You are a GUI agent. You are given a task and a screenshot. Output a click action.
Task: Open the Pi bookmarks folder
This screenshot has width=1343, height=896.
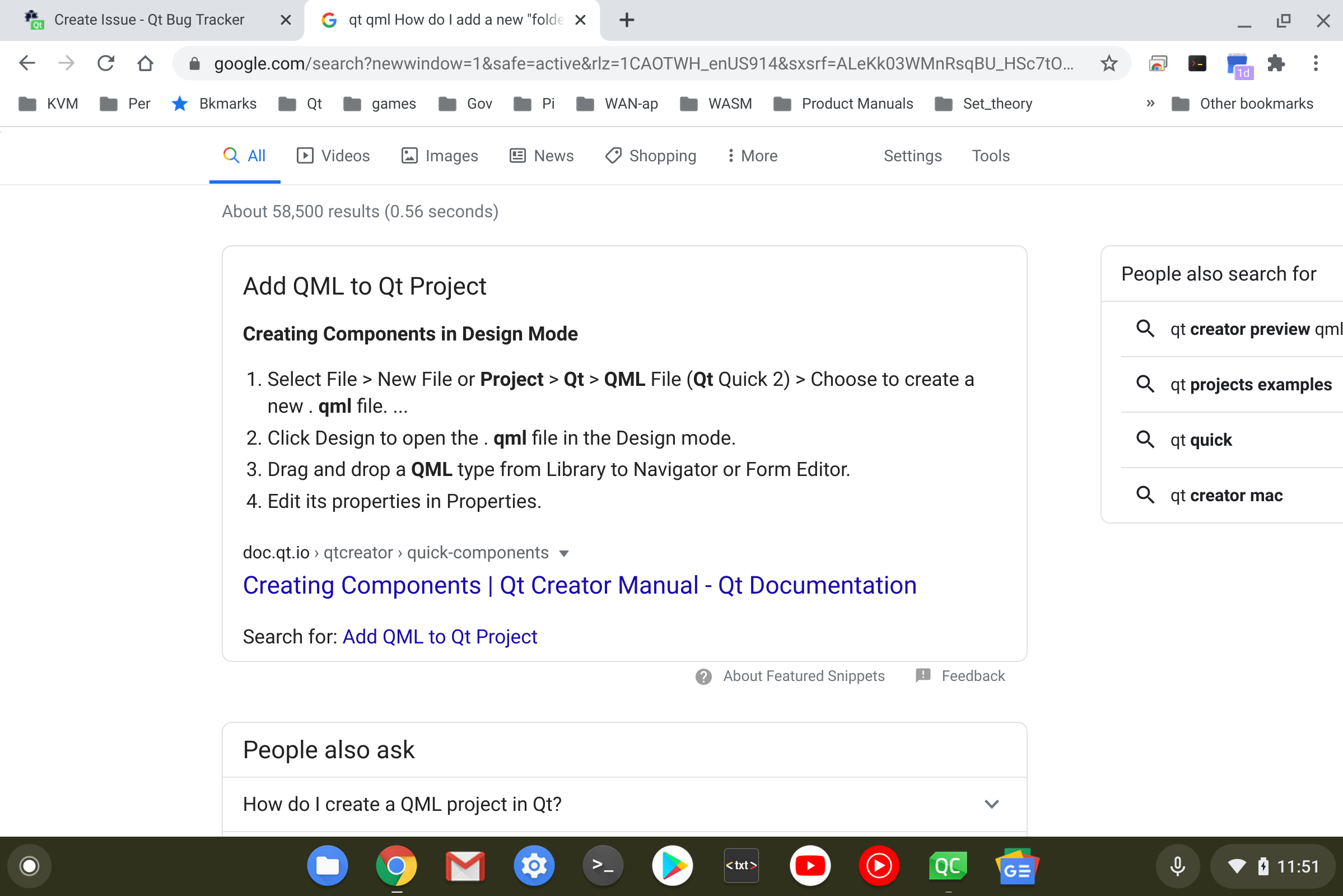point(534,104)
